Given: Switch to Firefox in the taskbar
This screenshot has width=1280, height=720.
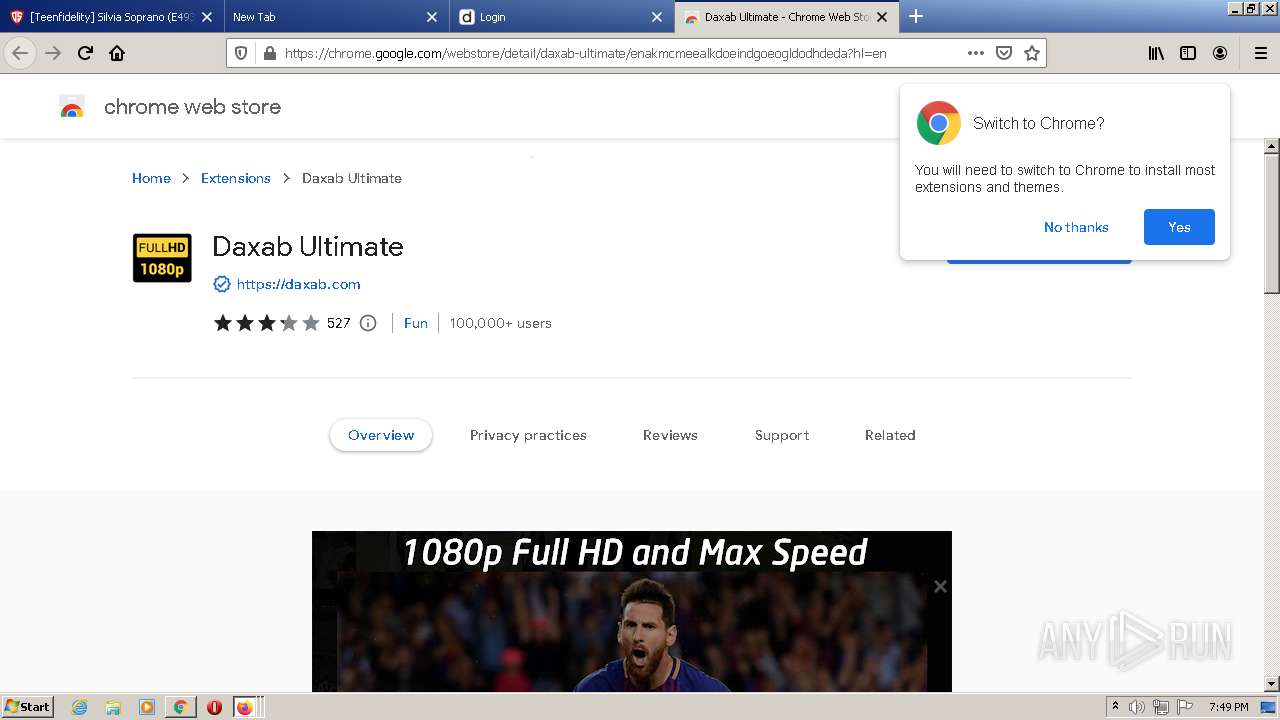Looking at the screenshot, I should tap(245, 707).
